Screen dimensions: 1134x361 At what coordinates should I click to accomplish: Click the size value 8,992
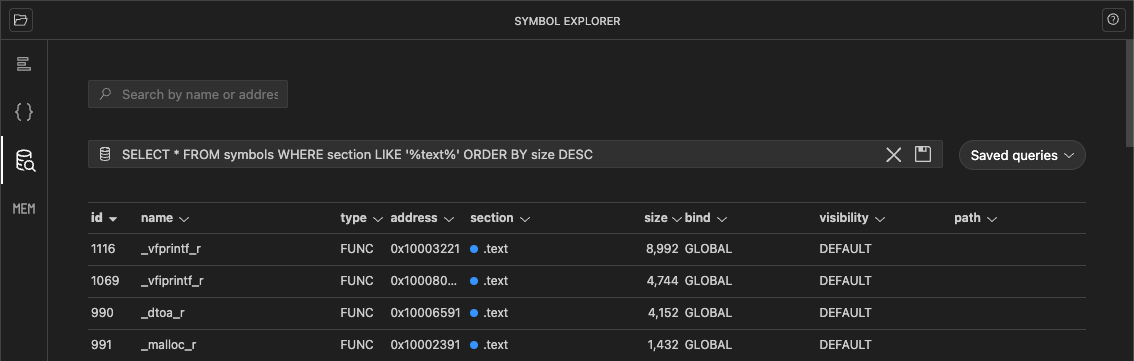pyautogui.click(x=662, y=249)
